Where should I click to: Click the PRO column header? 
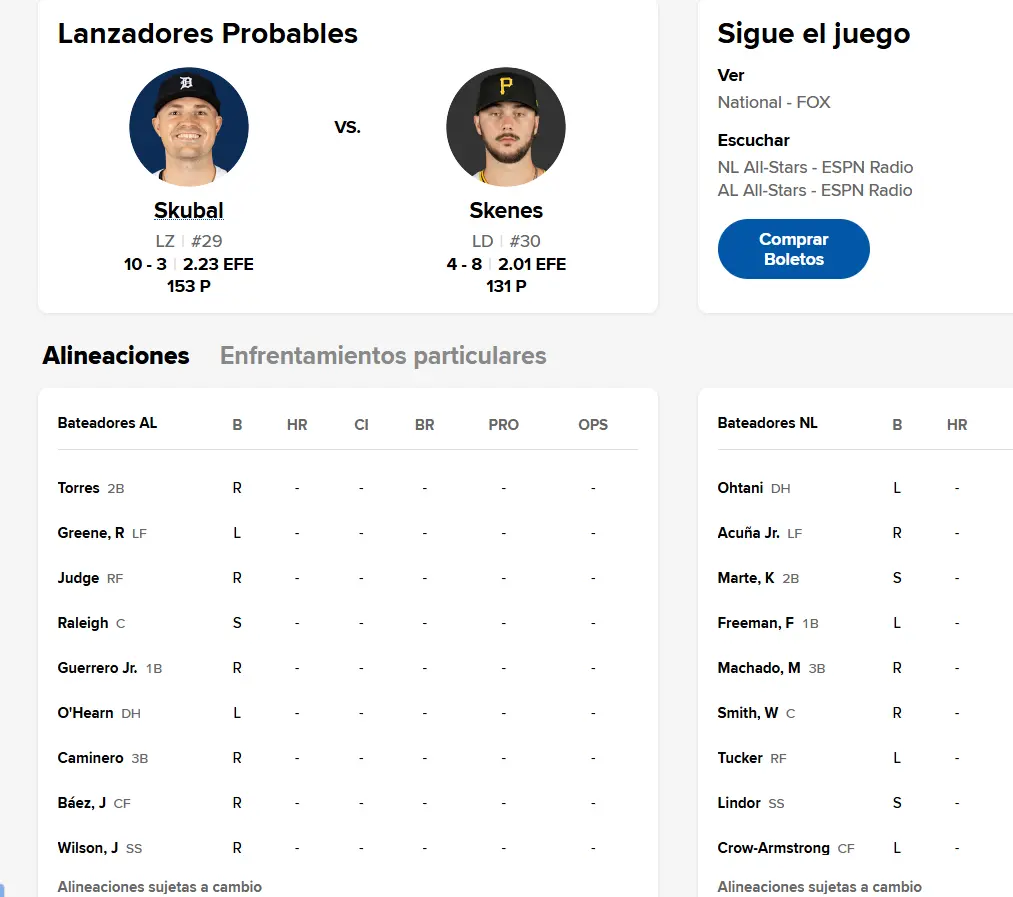(x=503, y=425)
